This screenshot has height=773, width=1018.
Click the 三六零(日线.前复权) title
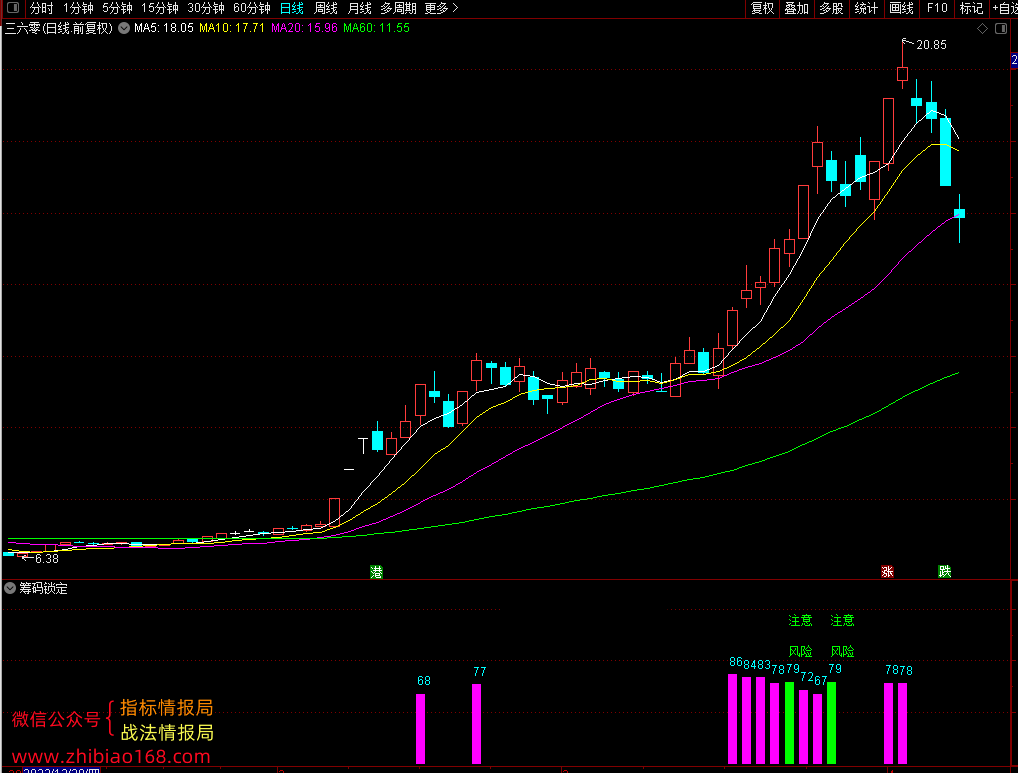click(x=59, y=28)
